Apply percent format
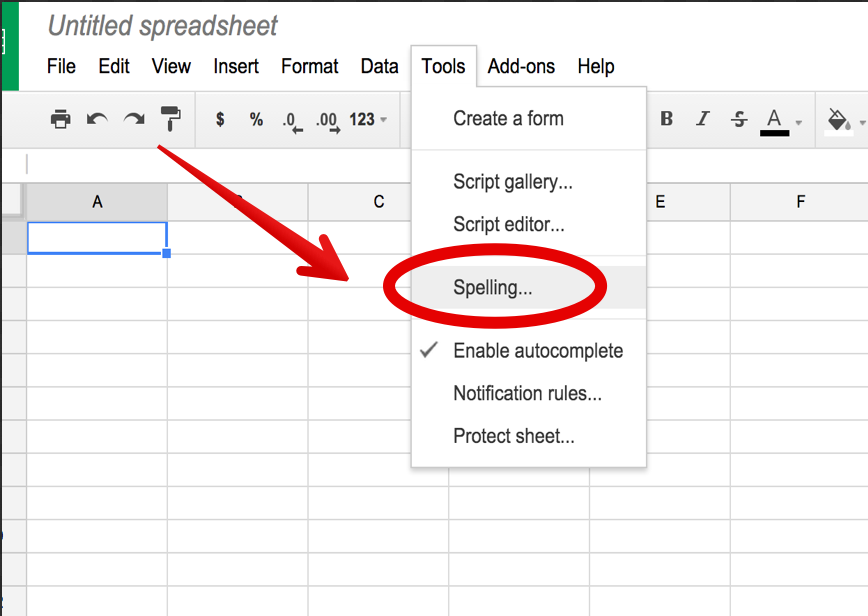Viewport: 868px width, 616px height. tap(256, 118)
